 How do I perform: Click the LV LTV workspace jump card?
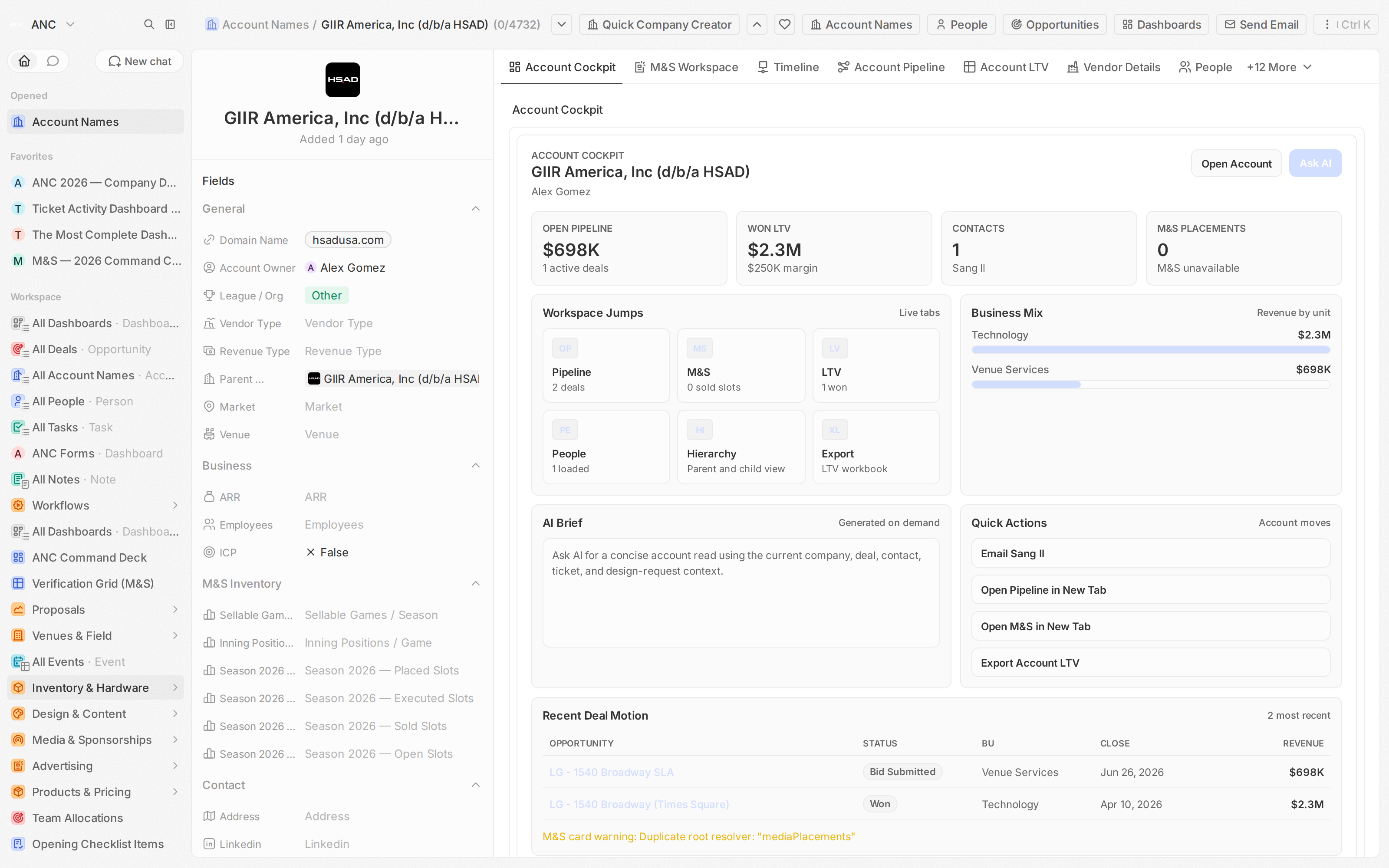coord(876,365)
